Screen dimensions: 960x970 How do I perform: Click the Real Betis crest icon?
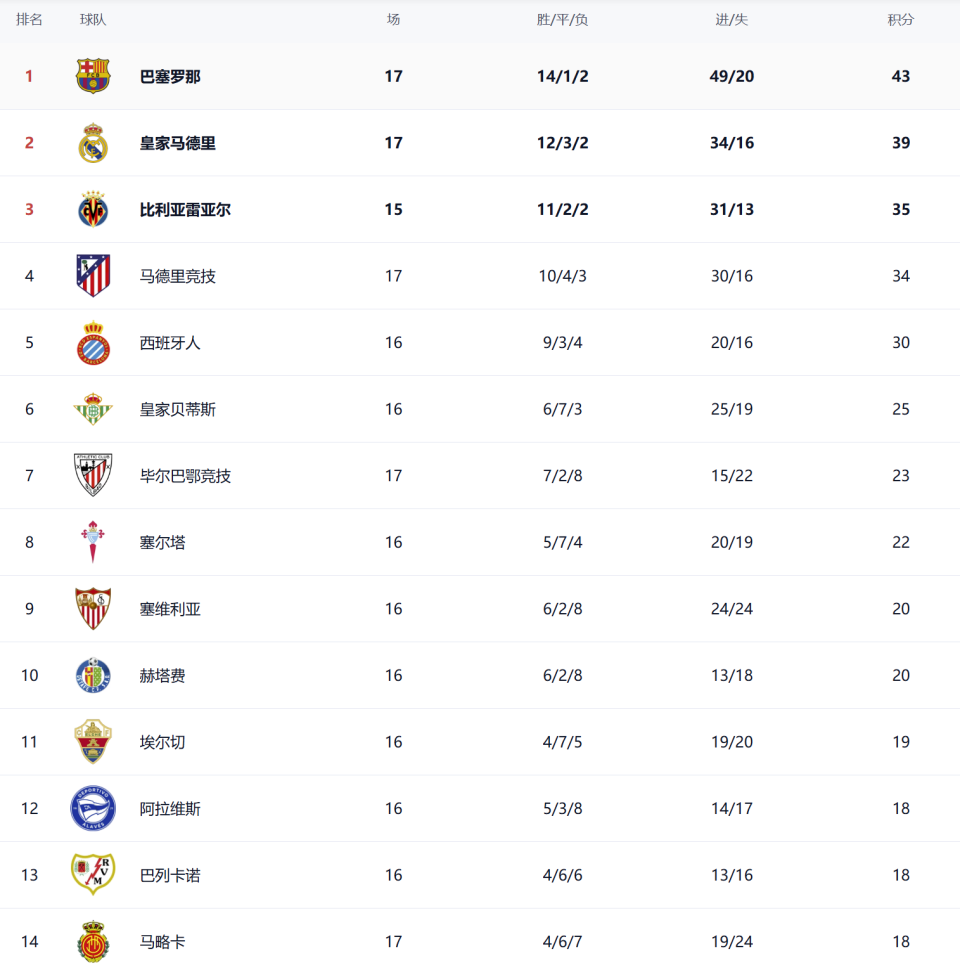tap(93, 409)
